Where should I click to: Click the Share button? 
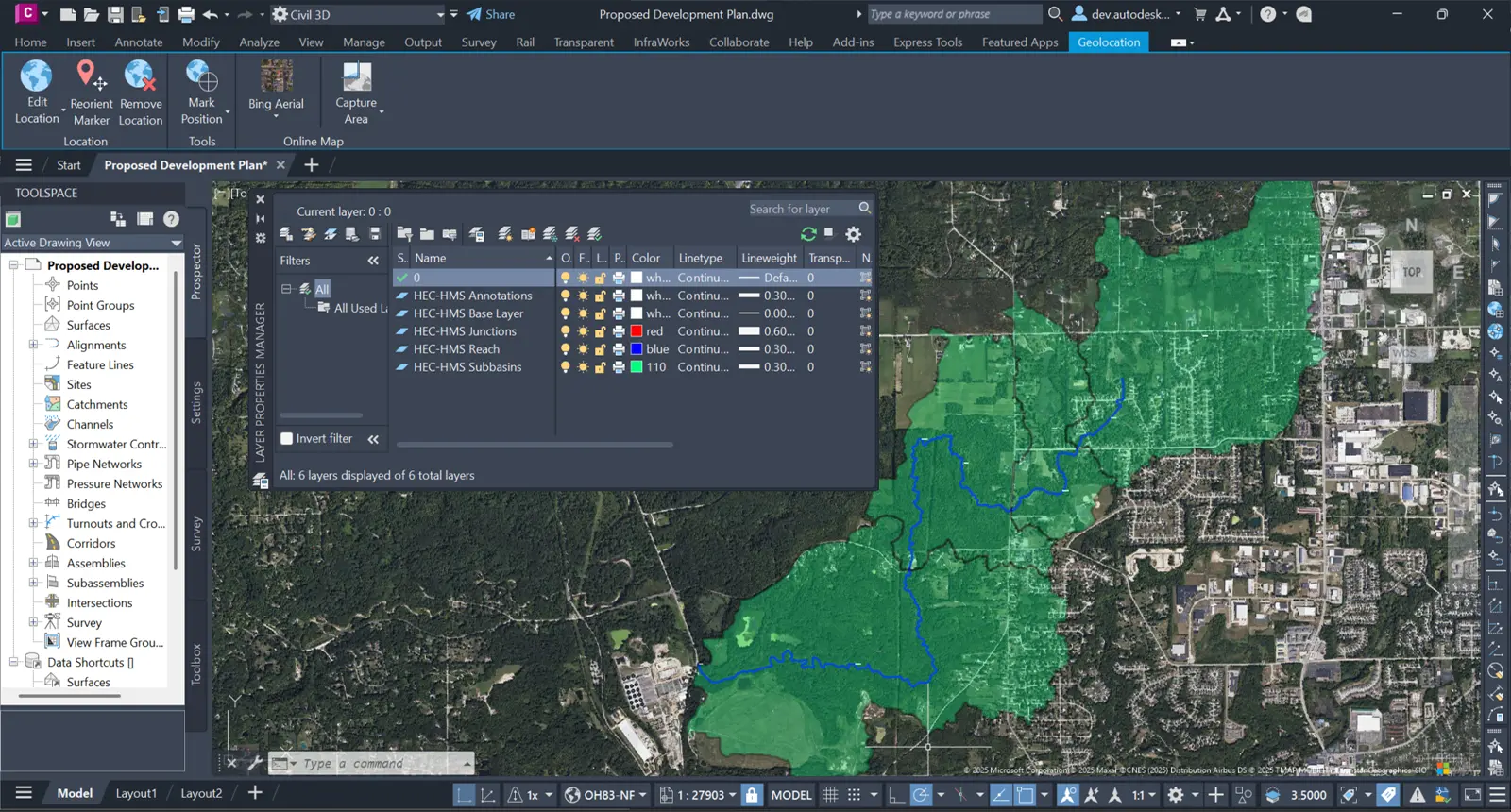491,14
